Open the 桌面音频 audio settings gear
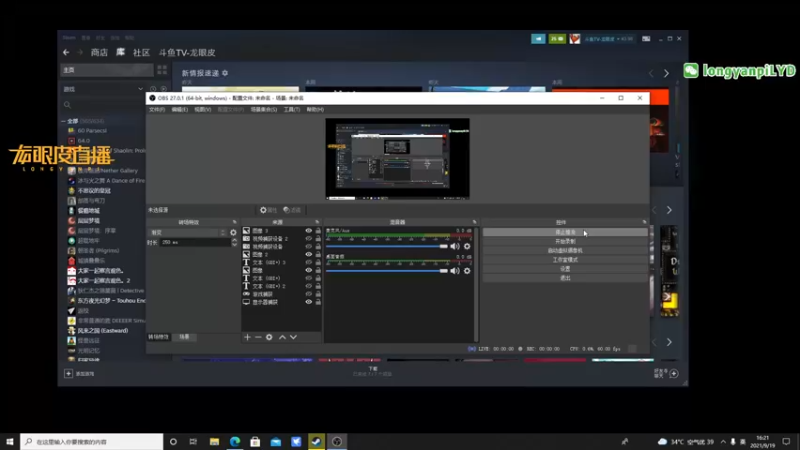 [x=467, y=271]
